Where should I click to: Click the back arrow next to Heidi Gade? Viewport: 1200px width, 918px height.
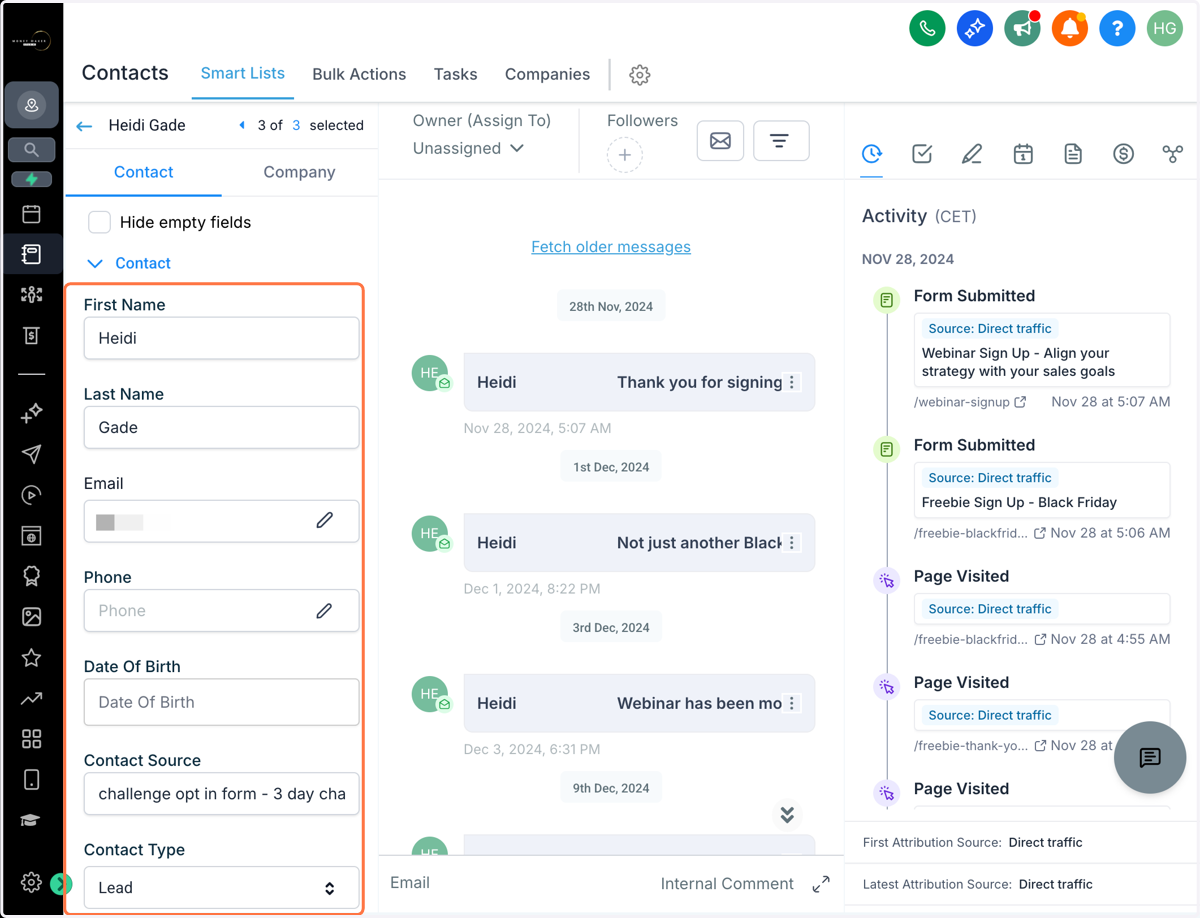pos(84,126)
